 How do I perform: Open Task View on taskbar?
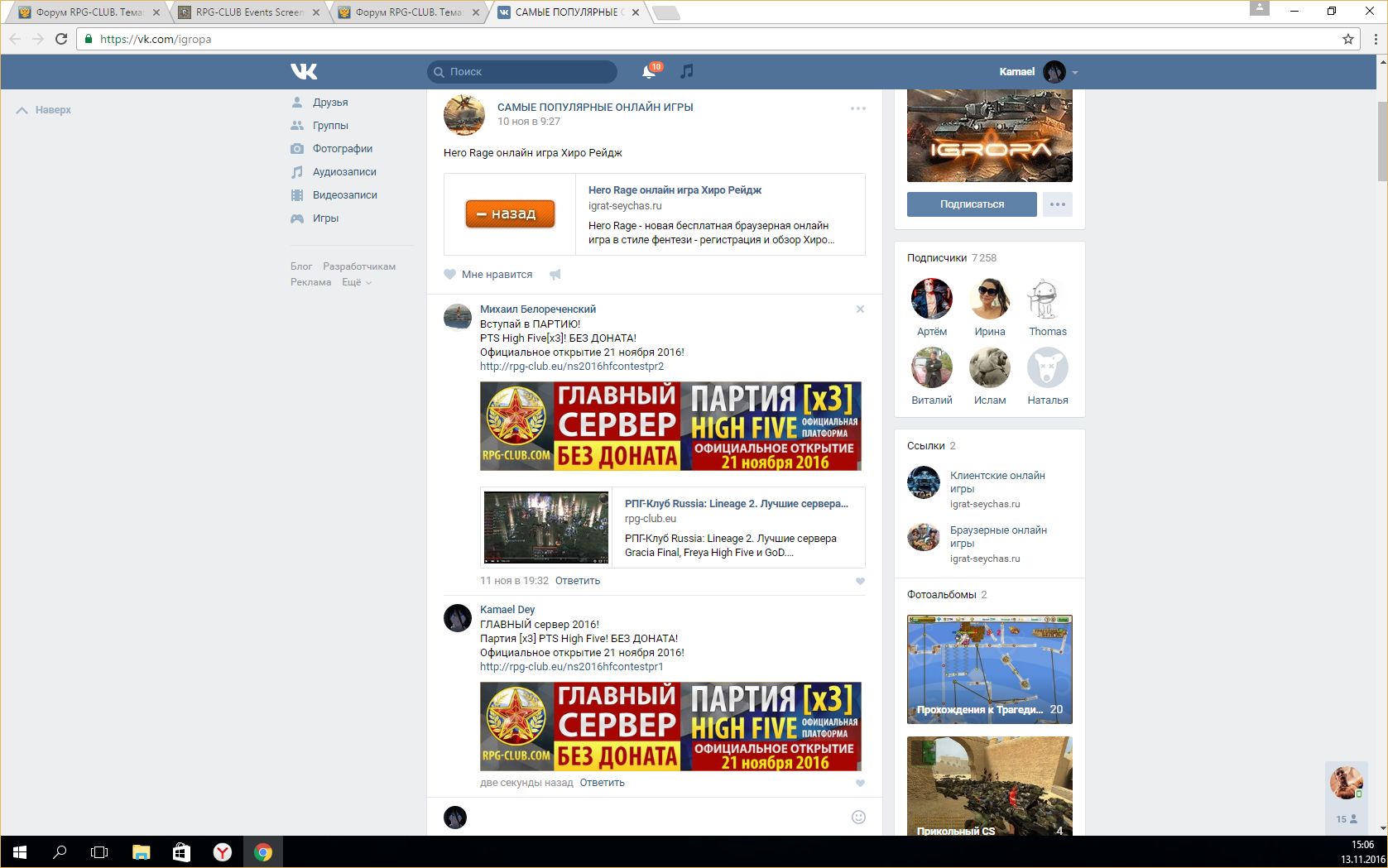(99, 852)
